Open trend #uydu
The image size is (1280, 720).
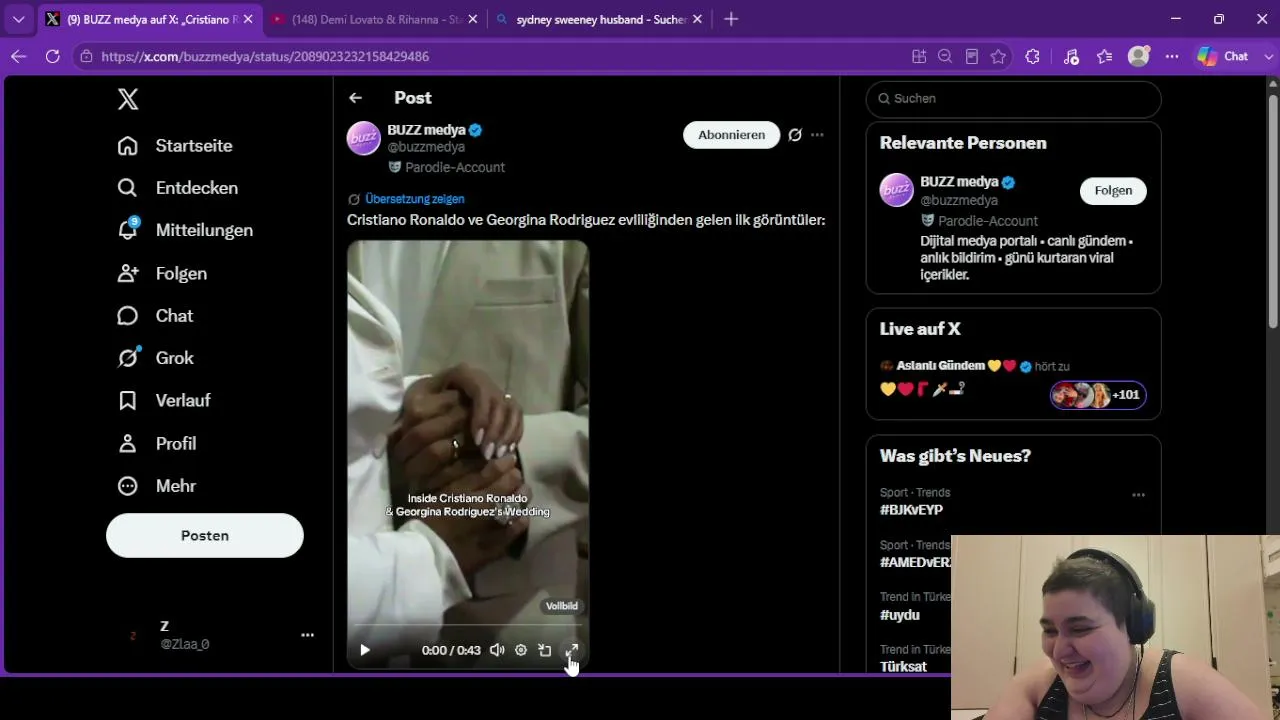(899, 615)
